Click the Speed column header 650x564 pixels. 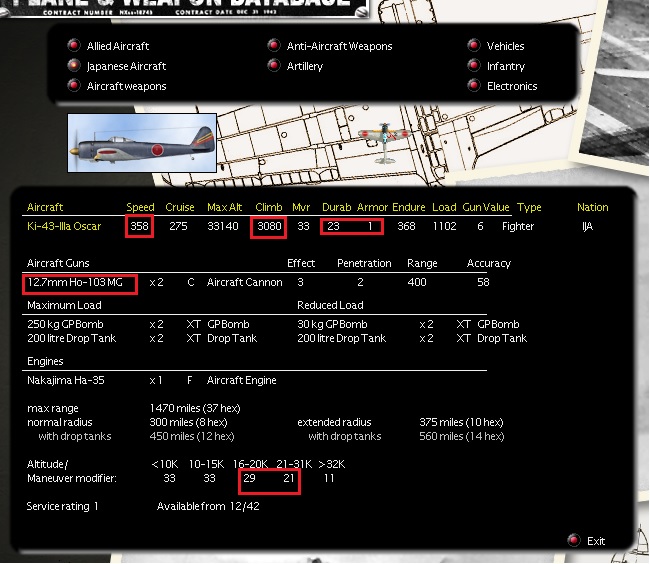click(140, 207)
